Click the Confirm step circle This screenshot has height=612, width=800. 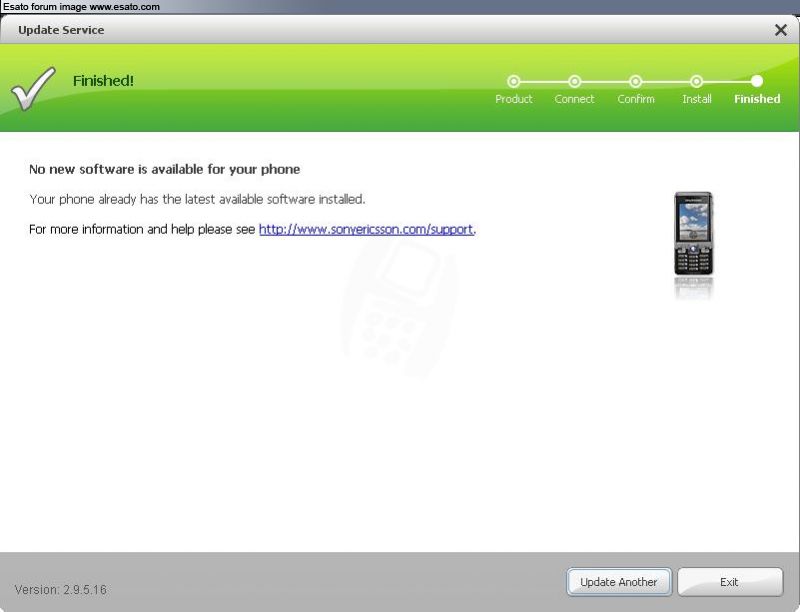(x=635, y=82)
